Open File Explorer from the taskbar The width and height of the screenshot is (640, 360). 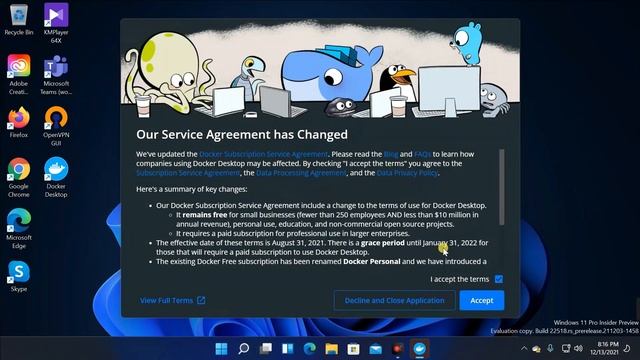[331, 349]
